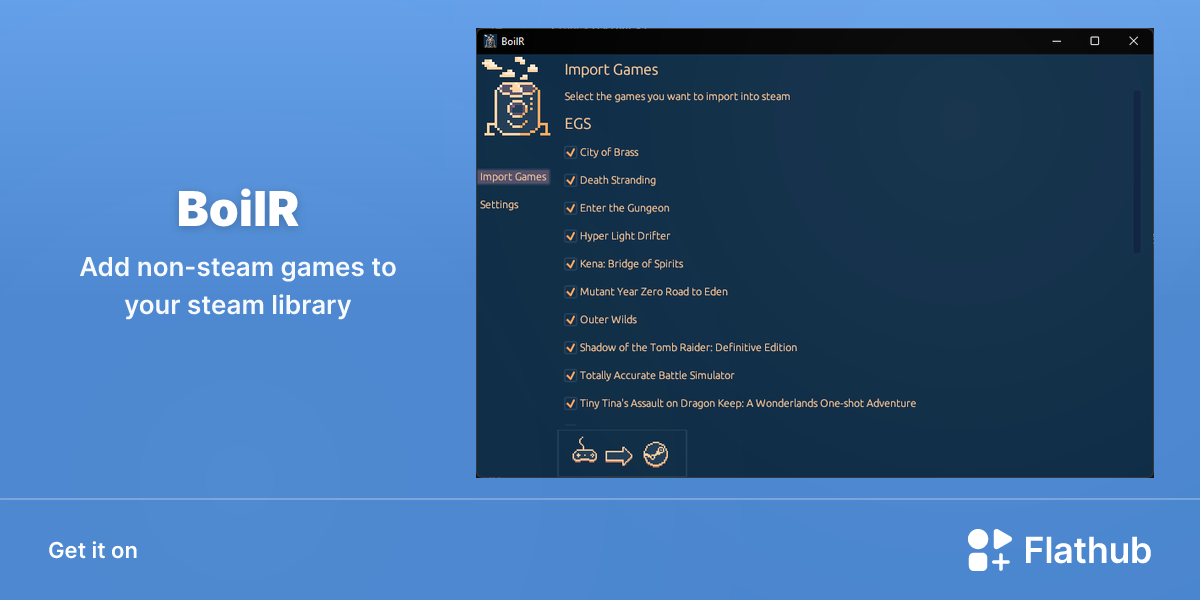Maximize the BoilR window
This screenshot has height=600, width=1200.
1095,41
